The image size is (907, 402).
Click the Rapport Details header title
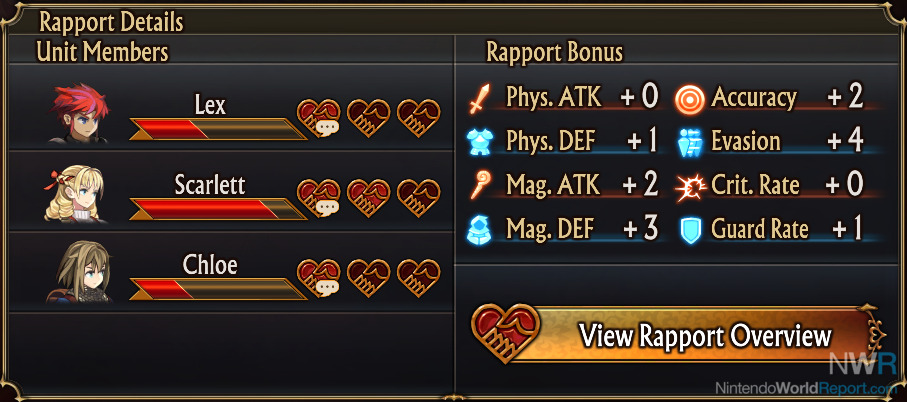point(111,23)
